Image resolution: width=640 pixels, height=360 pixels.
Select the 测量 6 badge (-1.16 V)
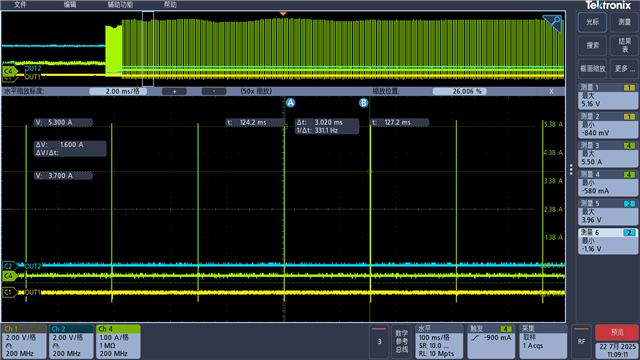coord(608,241)
